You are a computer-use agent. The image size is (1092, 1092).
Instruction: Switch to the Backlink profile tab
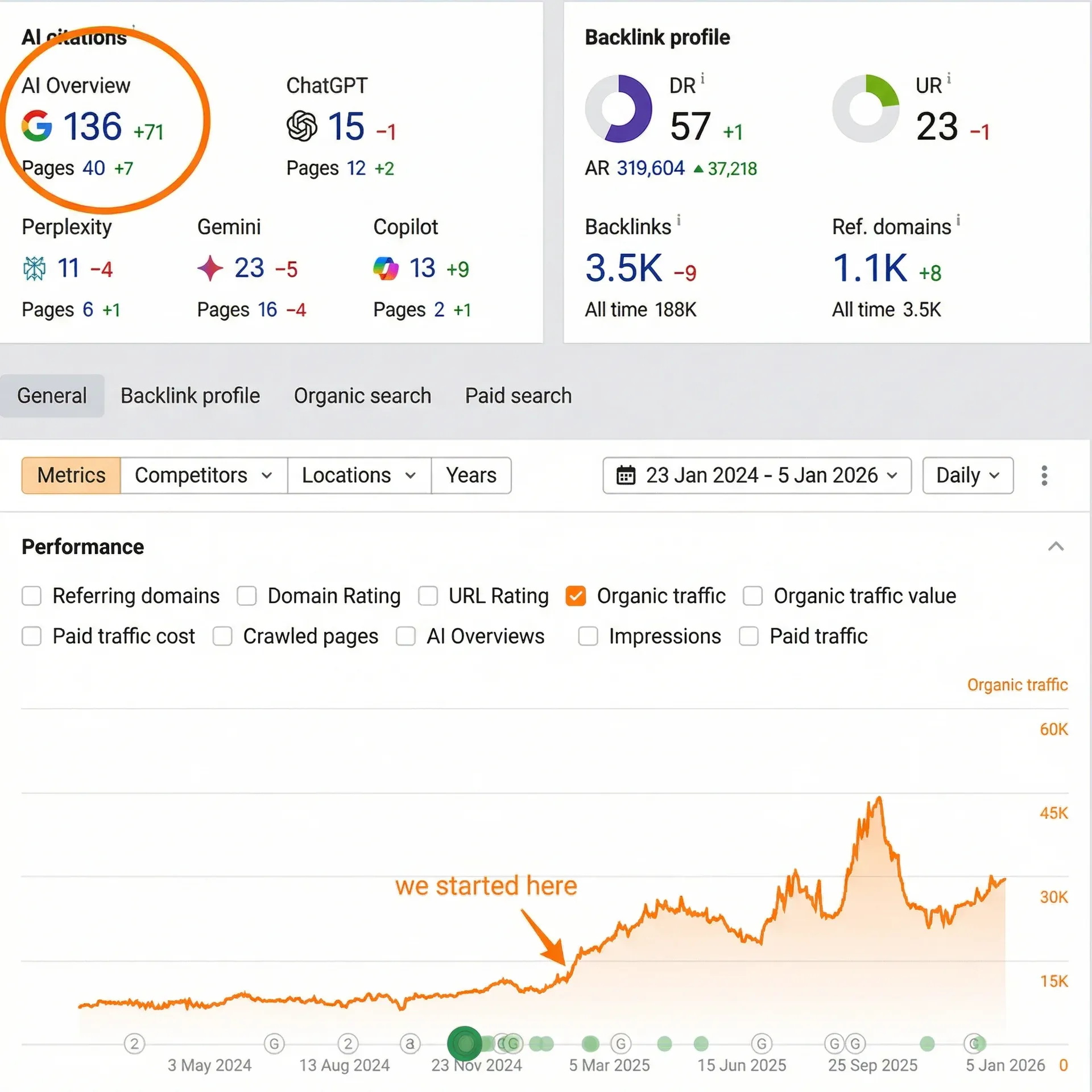pyautogui.click(x=190, y=396)
